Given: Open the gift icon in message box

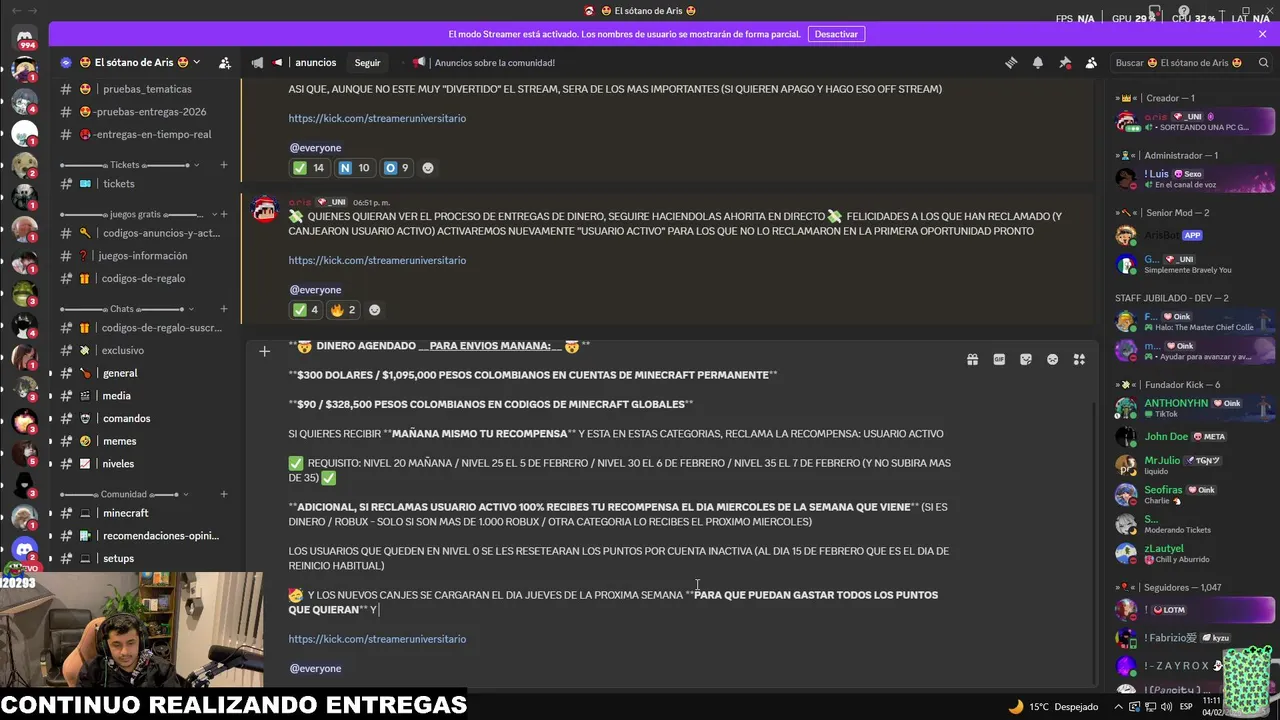Looking at the screenshot, I should [x=972, y=360].
